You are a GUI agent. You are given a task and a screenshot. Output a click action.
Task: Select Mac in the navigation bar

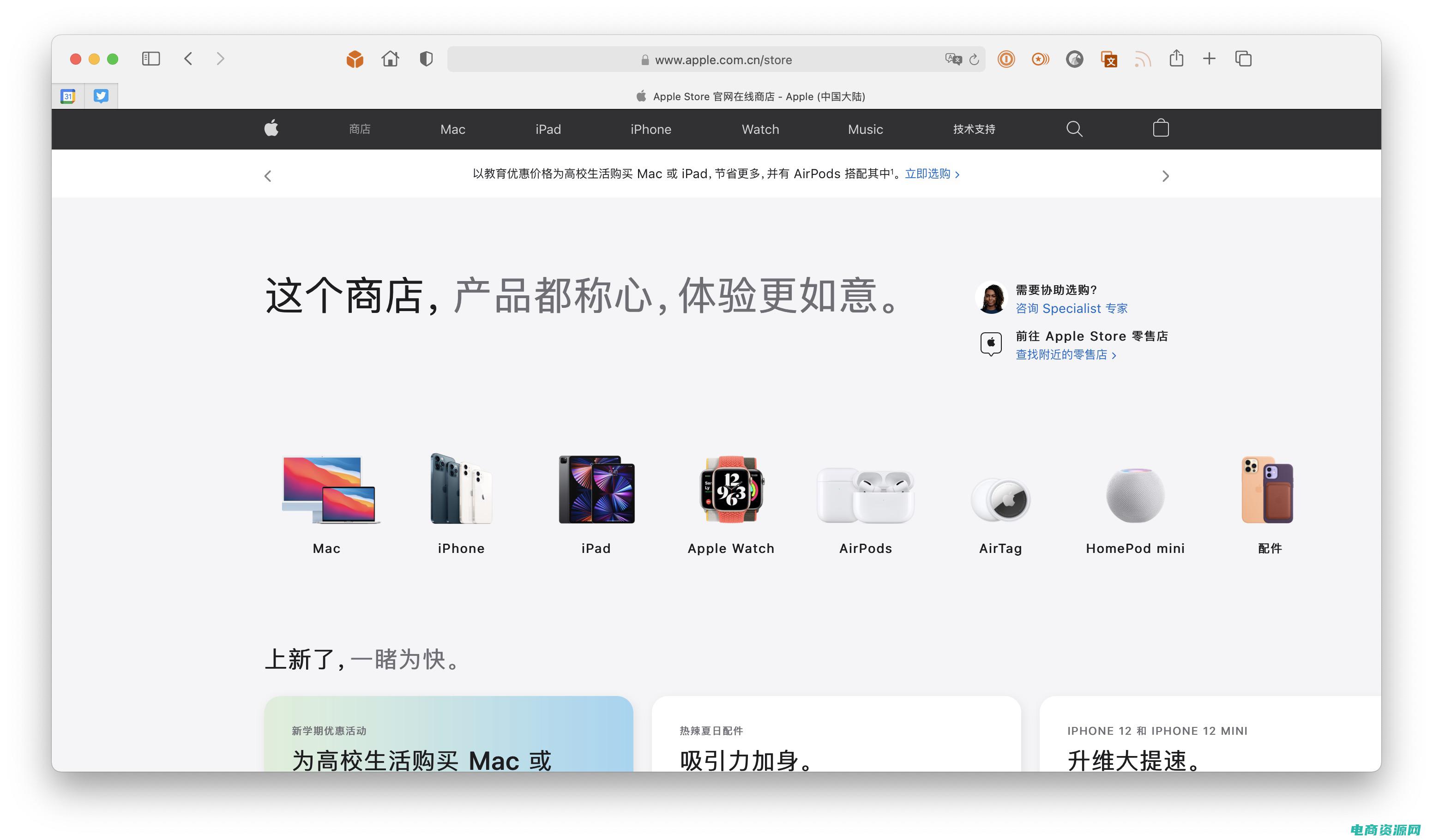coord(452,129)
